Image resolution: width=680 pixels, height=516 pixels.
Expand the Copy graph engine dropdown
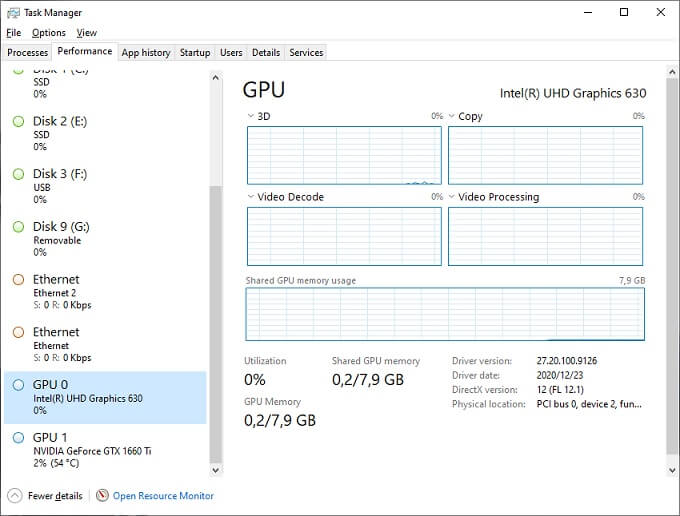(452, 117)
